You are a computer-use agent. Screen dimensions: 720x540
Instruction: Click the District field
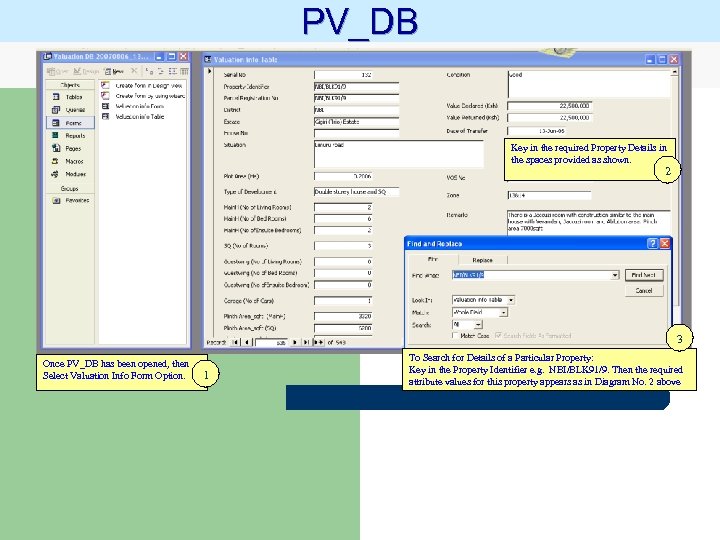click(x=356, y=110)
